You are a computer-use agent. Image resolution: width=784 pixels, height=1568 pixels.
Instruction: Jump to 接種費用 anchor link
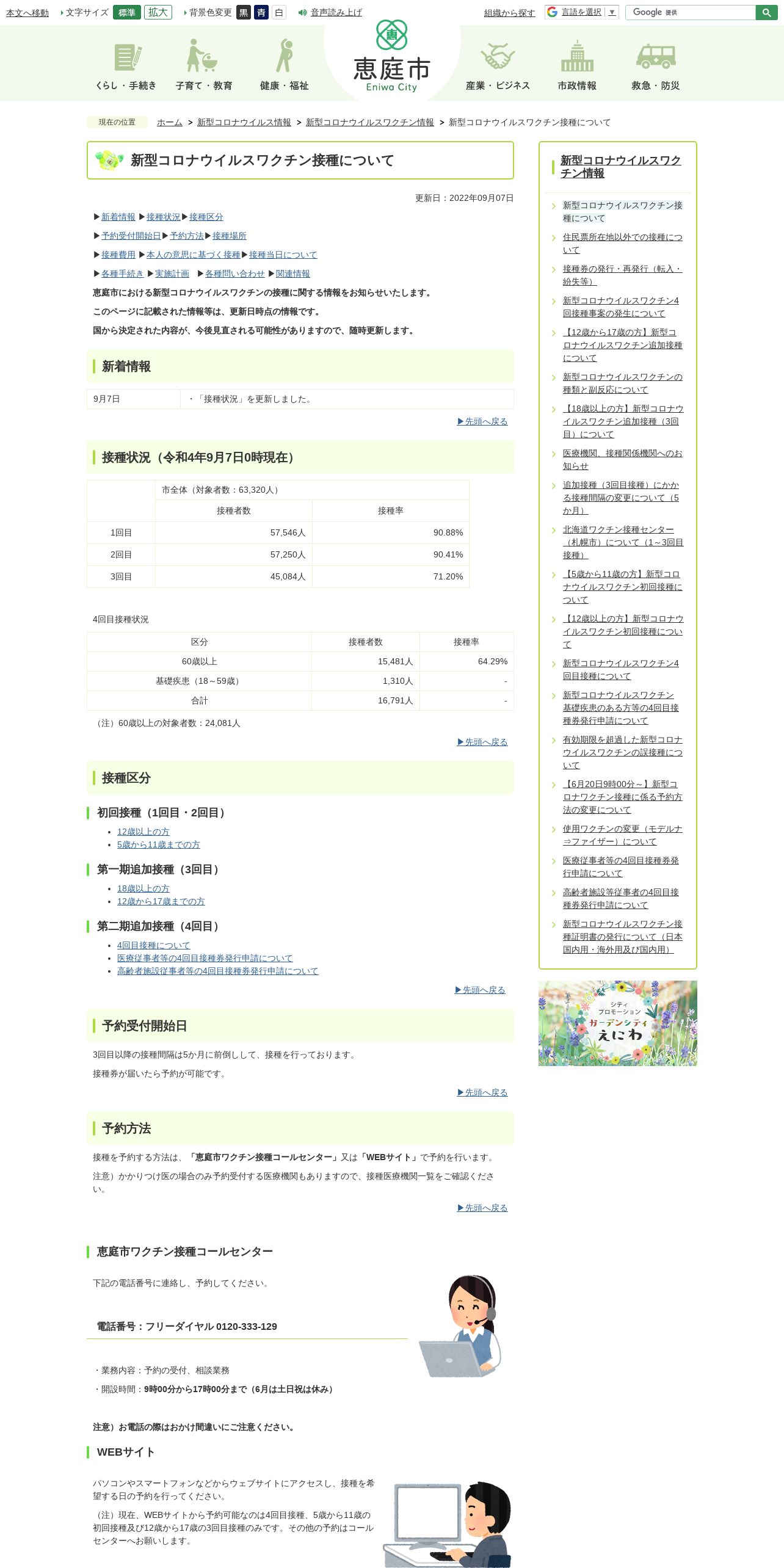click(118, 255)
